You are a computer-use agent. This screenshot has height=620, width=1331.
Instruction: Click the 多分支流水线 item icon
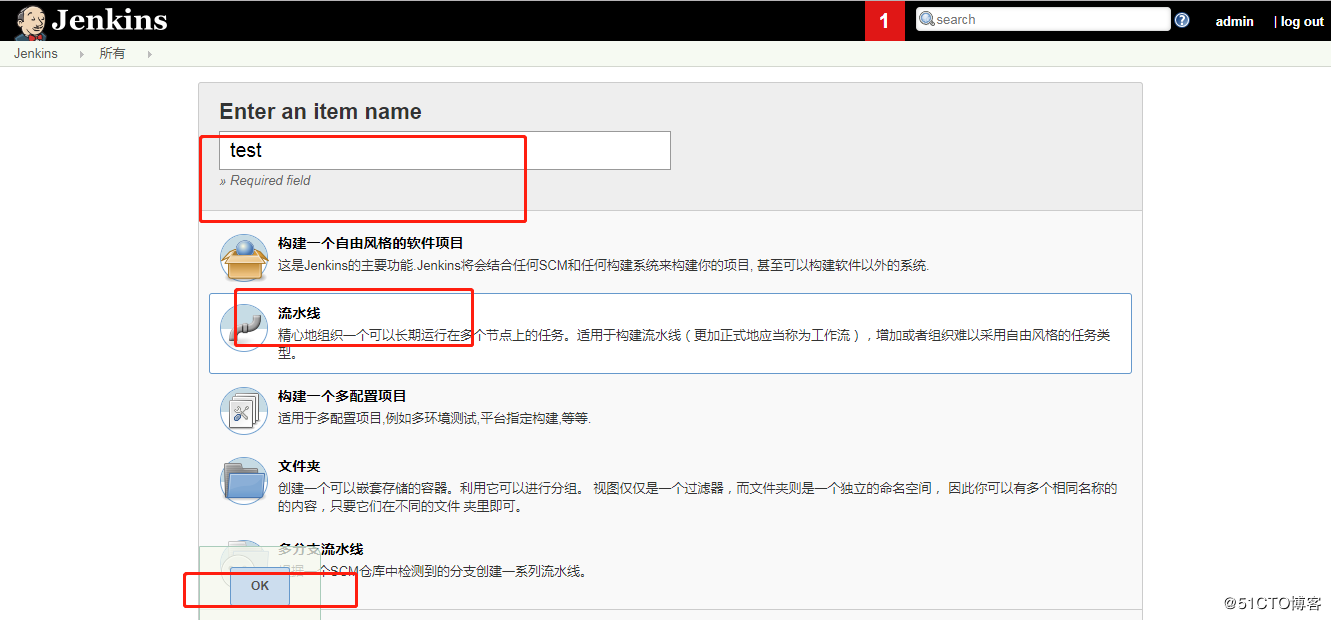click(243, 560)
